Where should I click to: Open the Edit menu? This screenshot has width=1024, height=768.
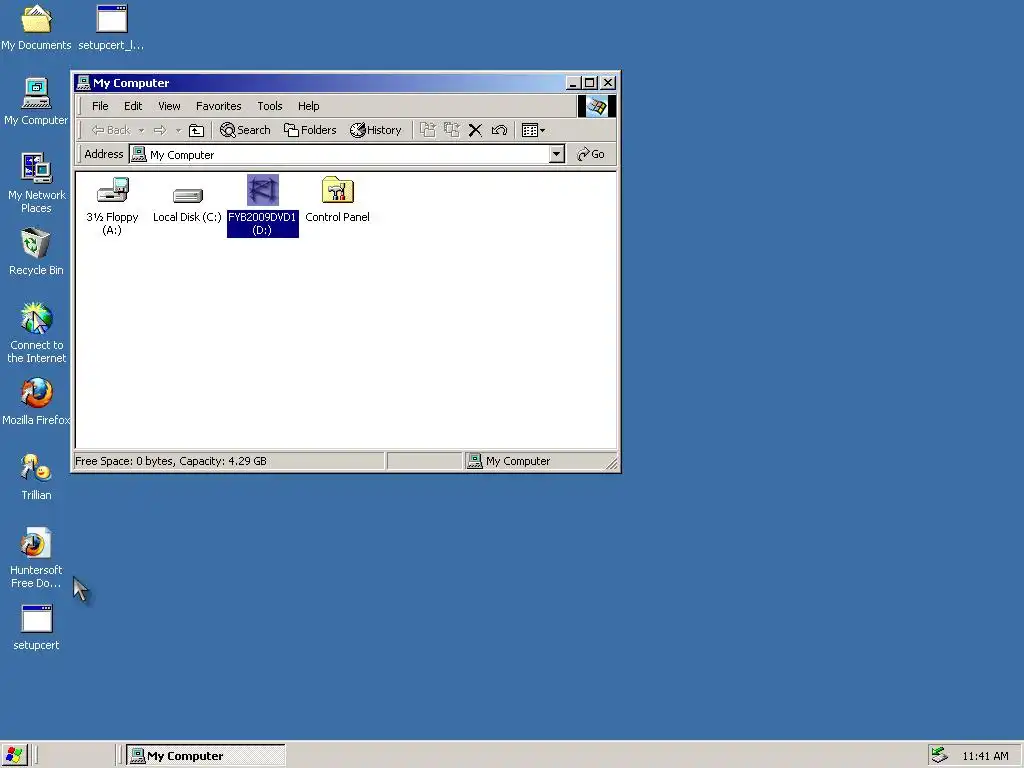tap(133, 106)
